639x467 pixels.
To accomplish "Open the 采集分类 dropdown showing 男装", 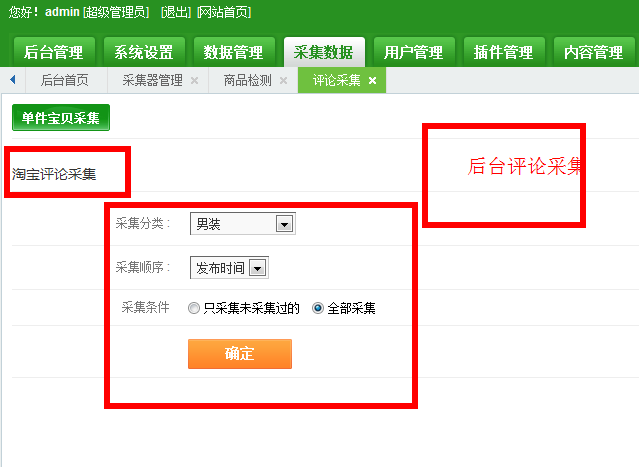I will pyautogui.click(x=243, y=224).
